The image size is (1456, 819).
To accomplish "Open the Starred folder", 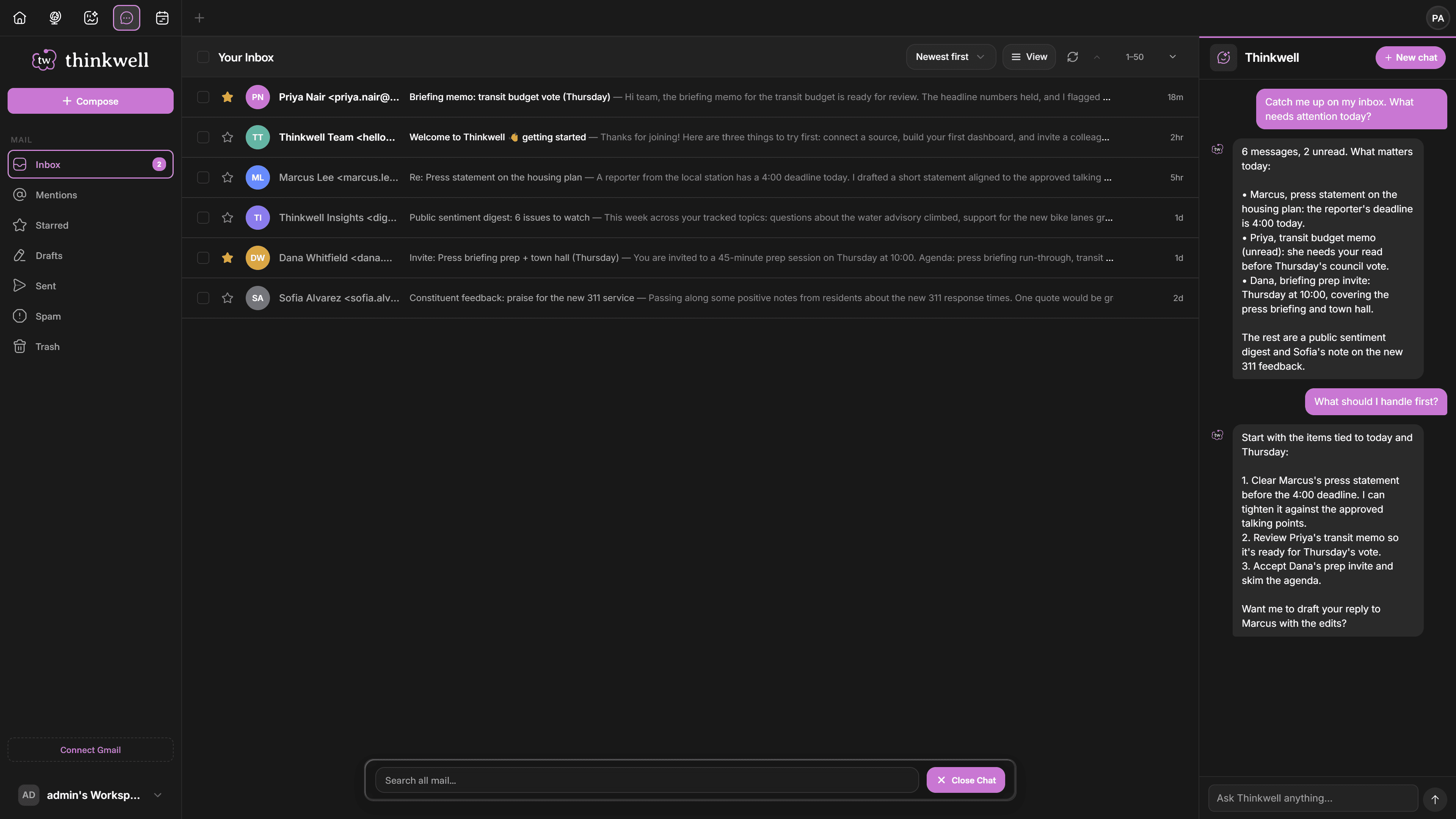I will [91, 226].
